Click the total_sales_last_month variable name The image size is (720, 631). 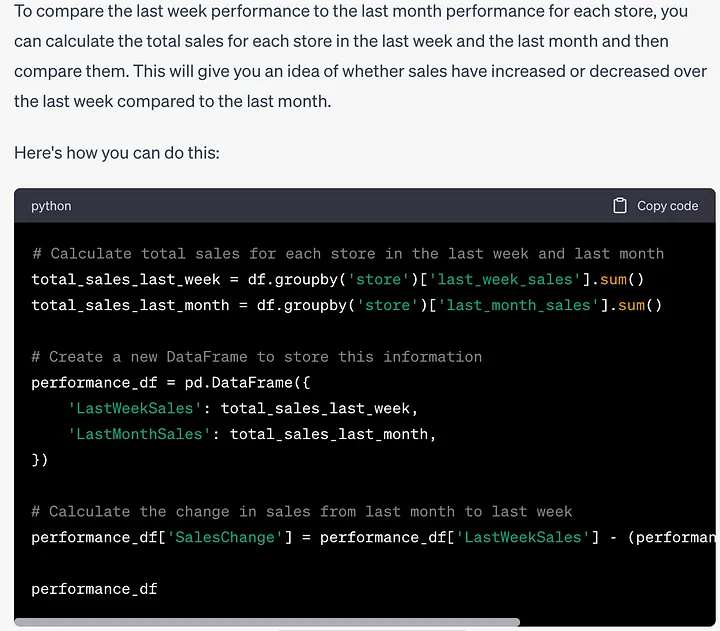click(130, 305)
